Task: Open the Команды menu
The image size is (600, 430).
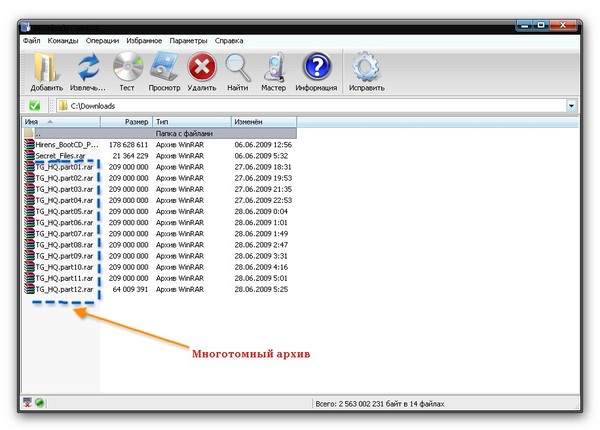Action: (x=63, y=41)
